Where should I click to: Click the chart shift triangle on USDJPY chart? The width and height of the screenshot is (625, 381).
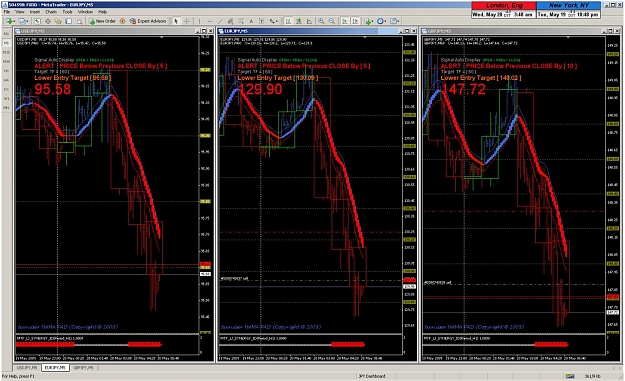(x=161, y=37)
